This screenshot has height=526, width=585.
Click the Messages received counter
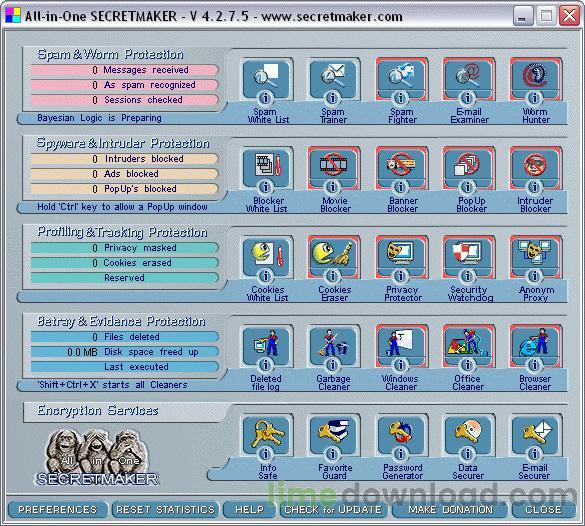(125, 70)
